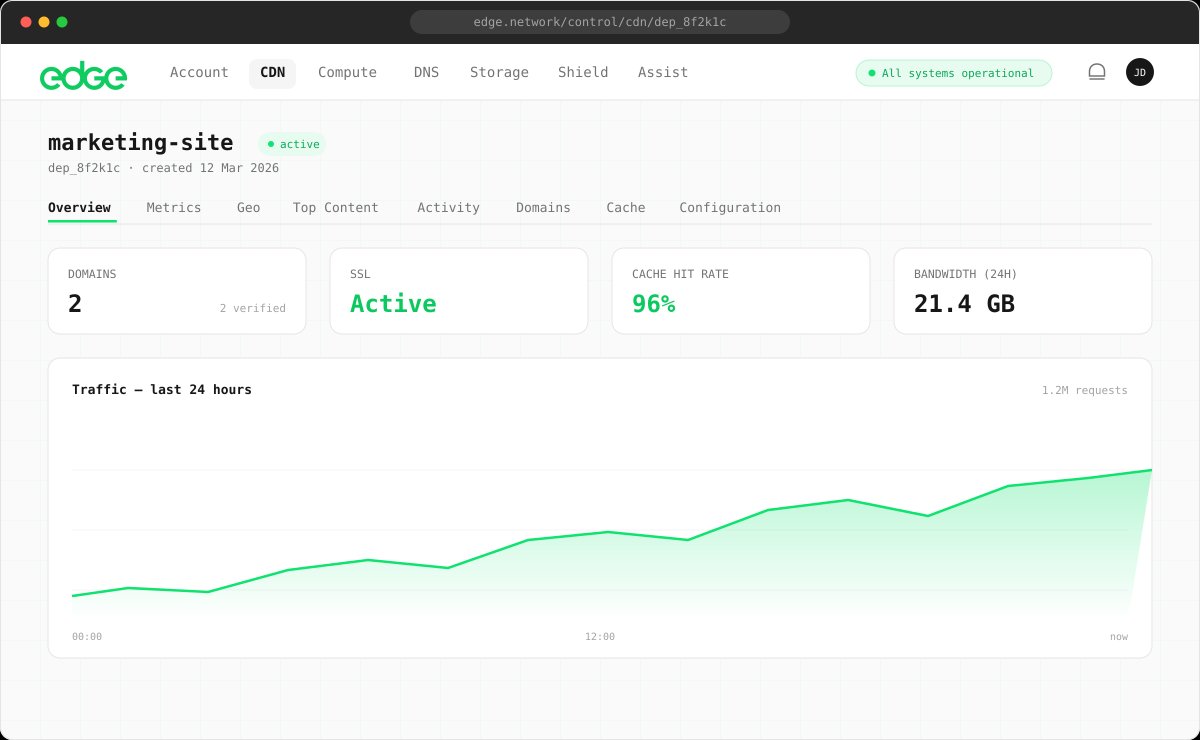Image resolution: width=1200 pixels, height=740 pixels.
Task: Switch to the Metrics tab
Action: [174, 208]
